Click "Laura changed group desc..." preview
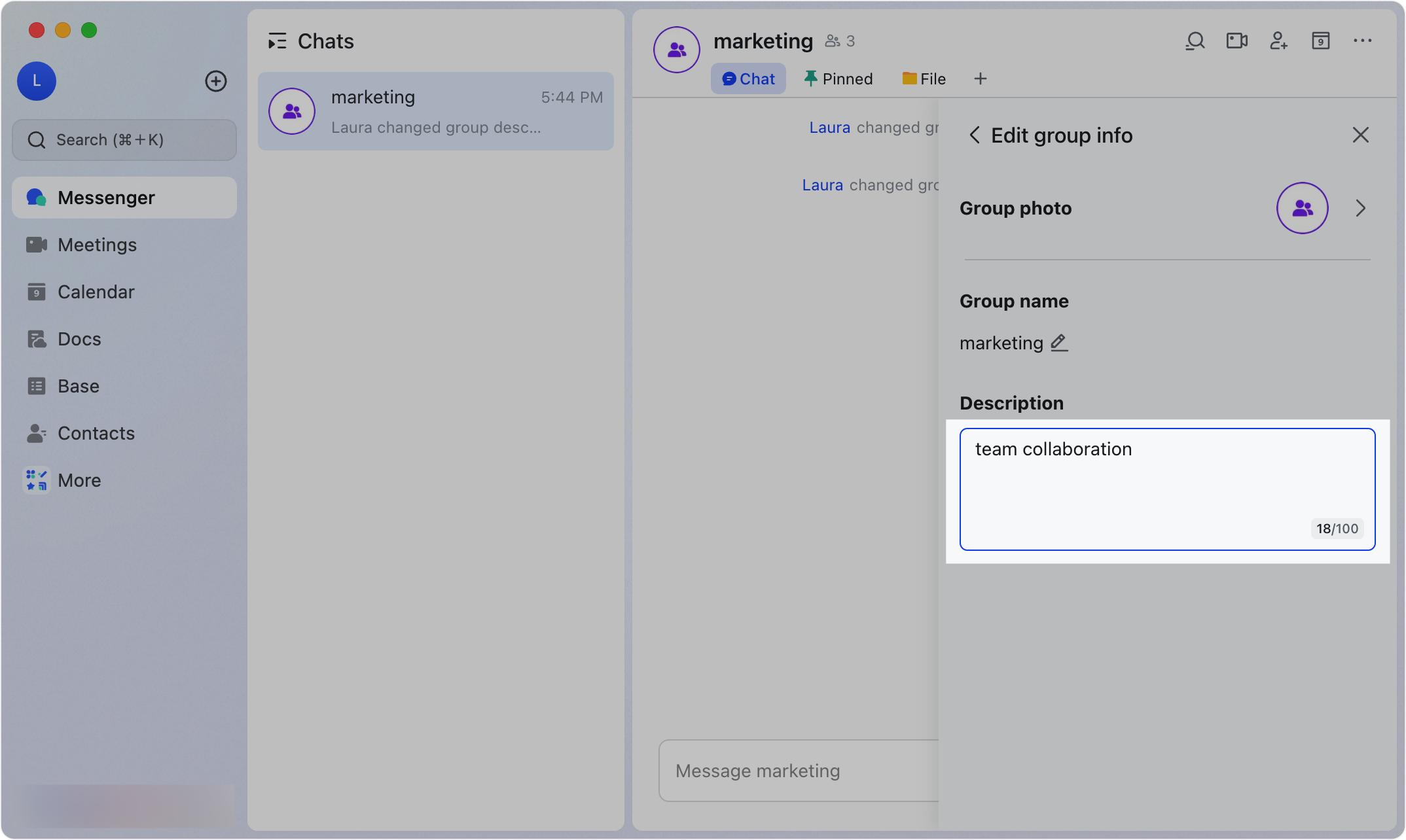Image resolution: width=1406 pixels, height=840 pixels. pyautogui.click(x=436, y=128)
